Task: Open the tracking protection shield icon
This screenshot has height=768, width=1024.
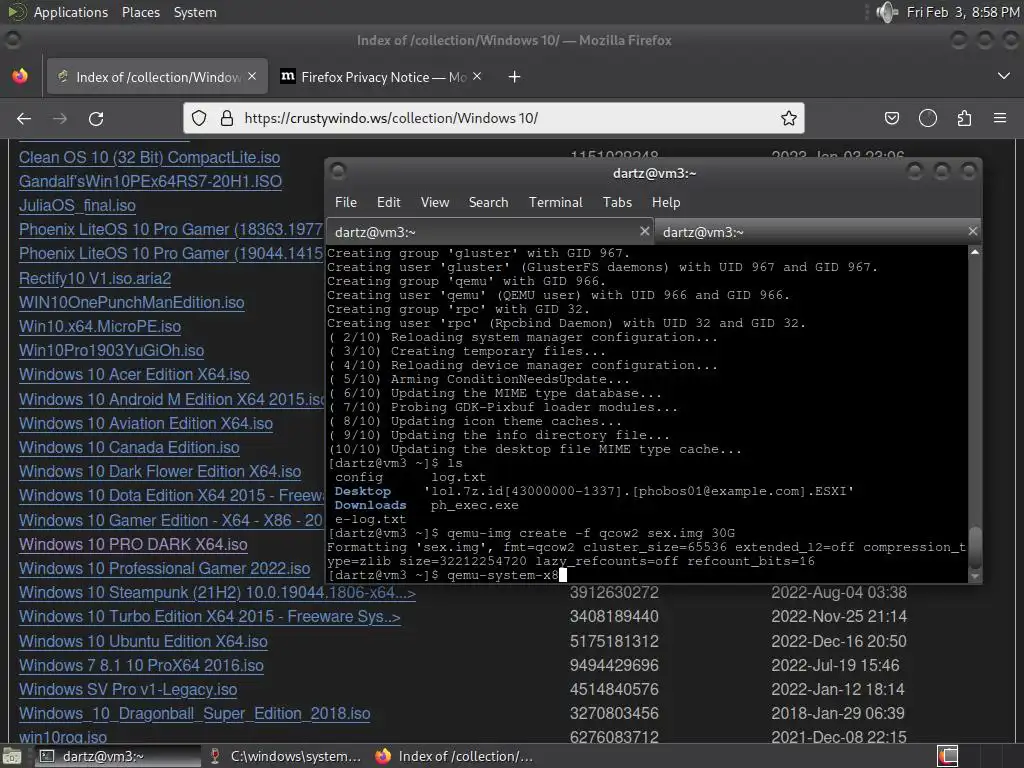Action: pyautogui.click(x=199, y=118)
